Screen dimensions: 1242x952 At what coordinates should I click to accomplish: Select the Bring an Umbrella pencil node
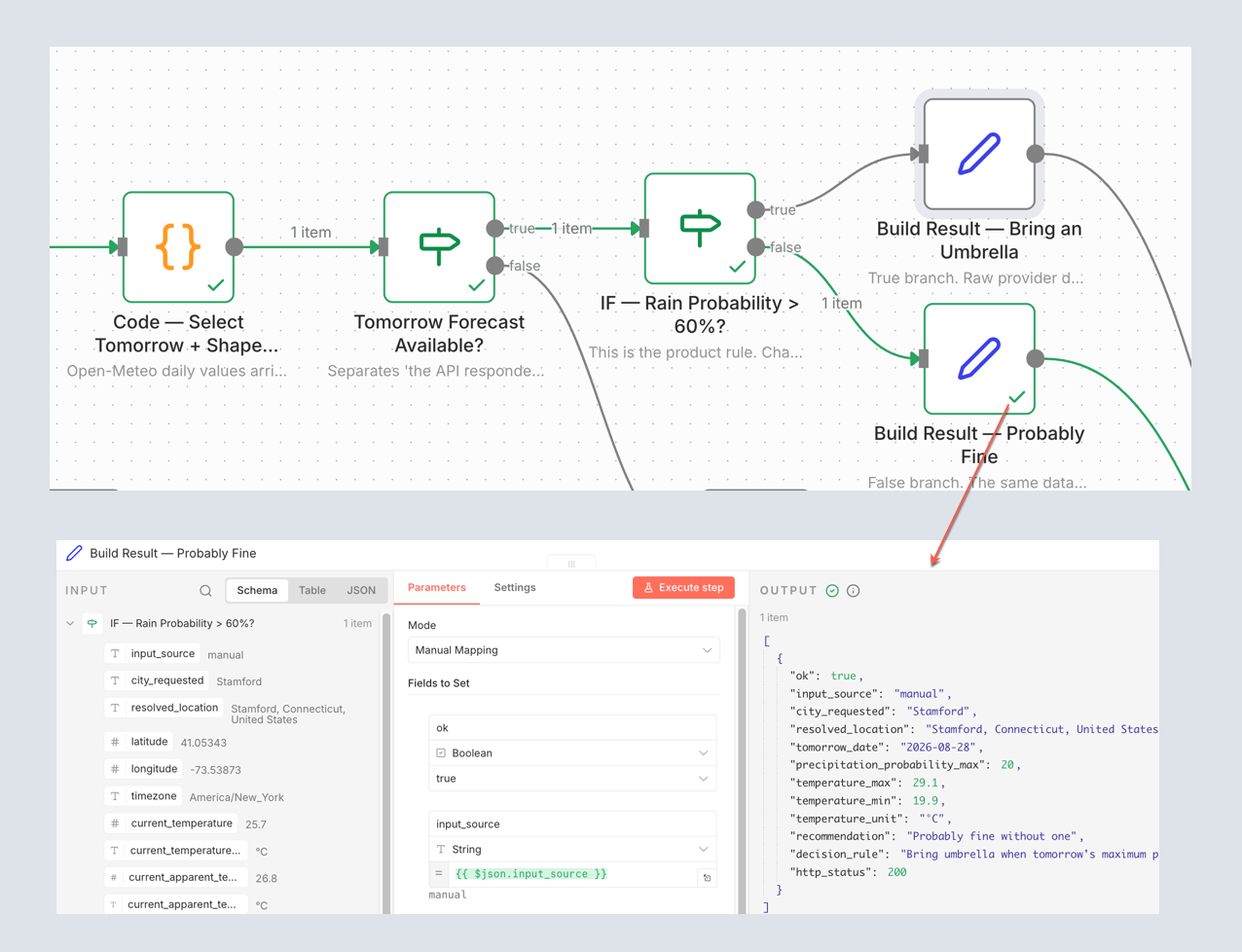pos(979,154)
